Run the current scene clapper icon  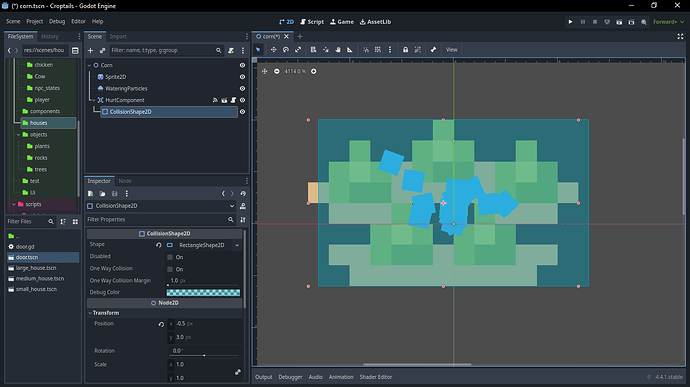click(x=619, y=22)
